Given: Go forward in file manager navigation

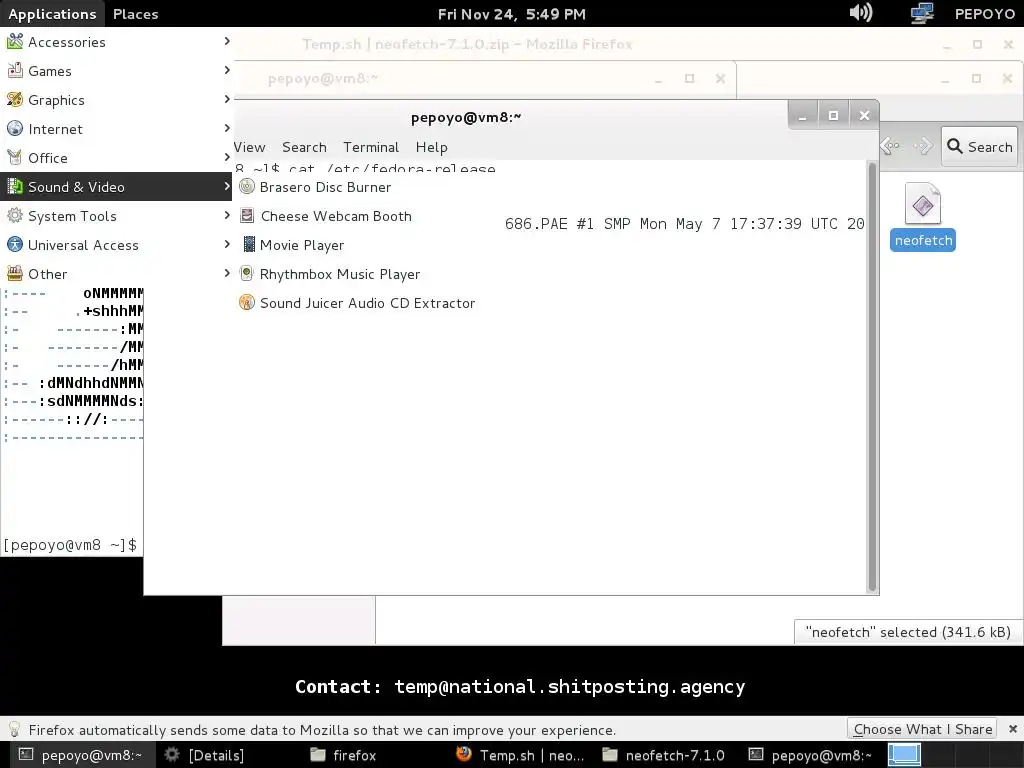Looking at the screenshot, I should coord(923,146).
